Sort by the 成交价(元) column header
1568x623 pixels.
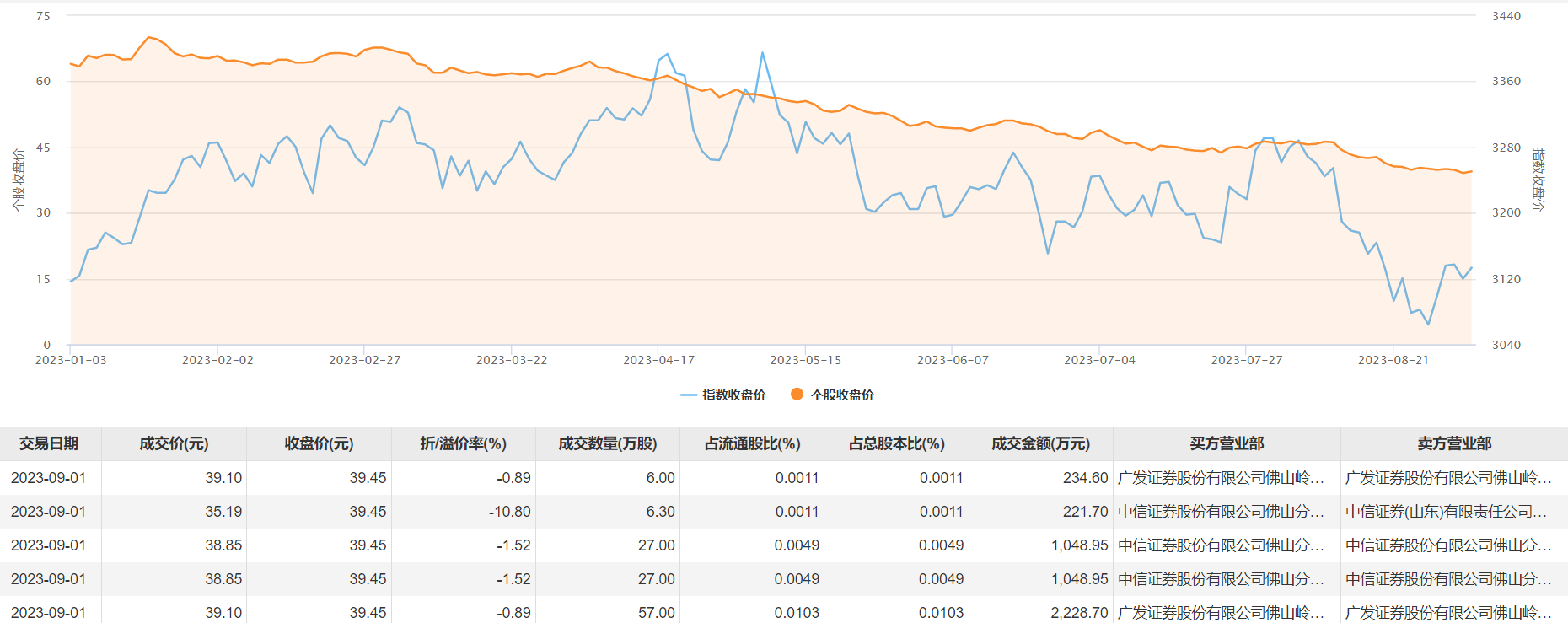pos(174,443)
